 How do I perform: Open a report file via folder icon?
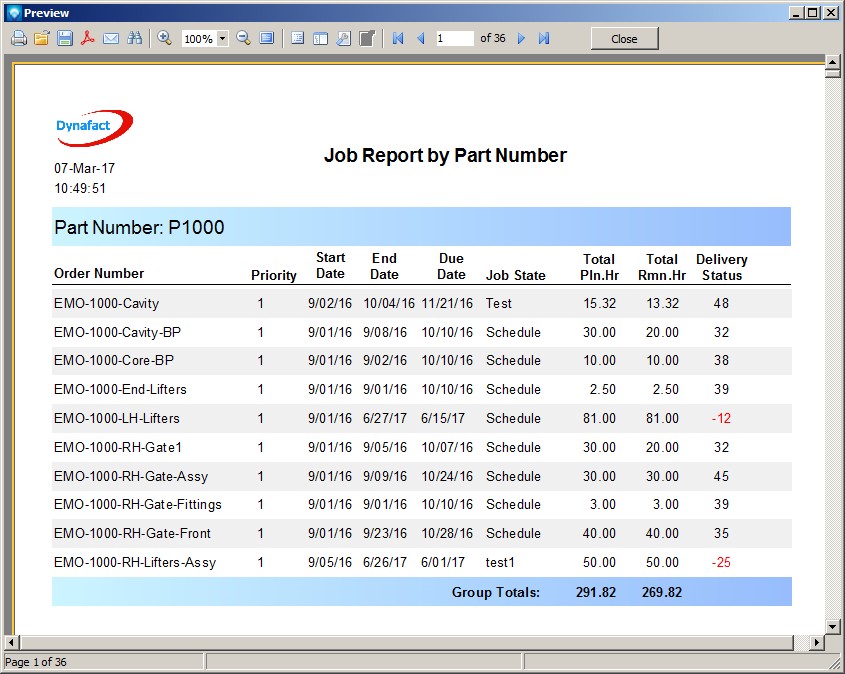click(41, 39)
